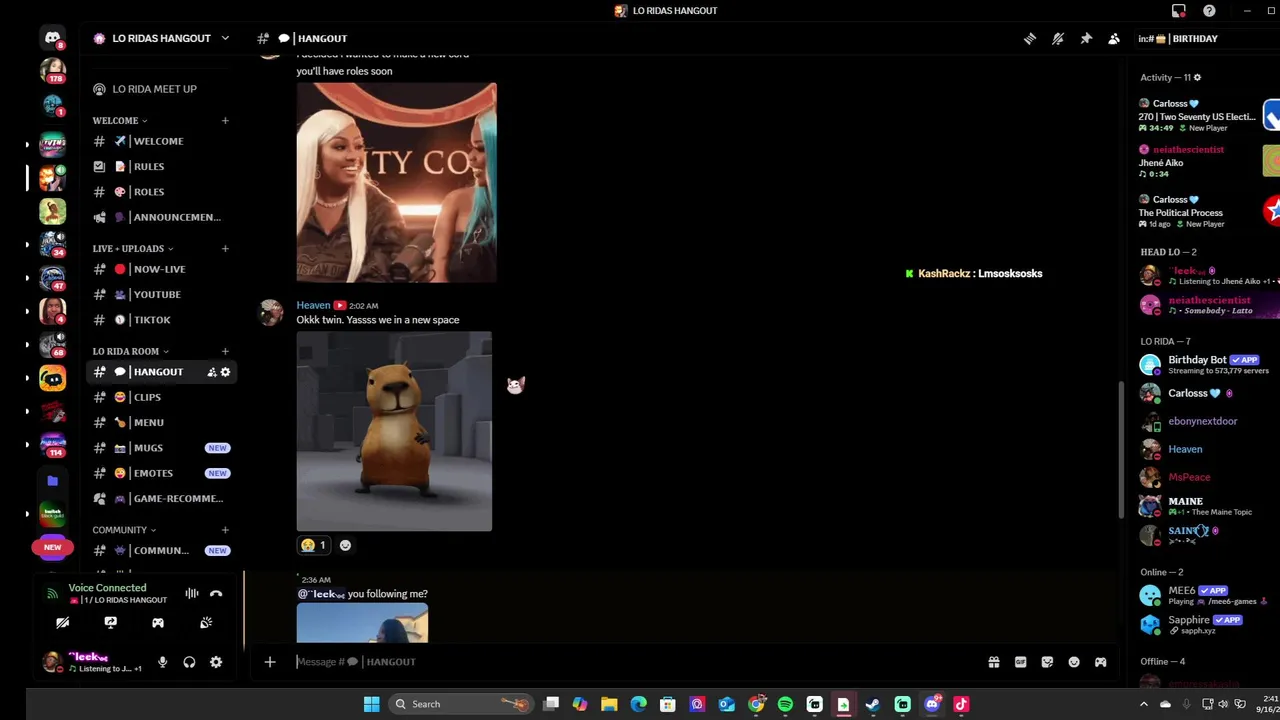Screen dimensions: 1280x720
Task: Open Spotify from Windows taskbar
Action: [x=785, y=704]
